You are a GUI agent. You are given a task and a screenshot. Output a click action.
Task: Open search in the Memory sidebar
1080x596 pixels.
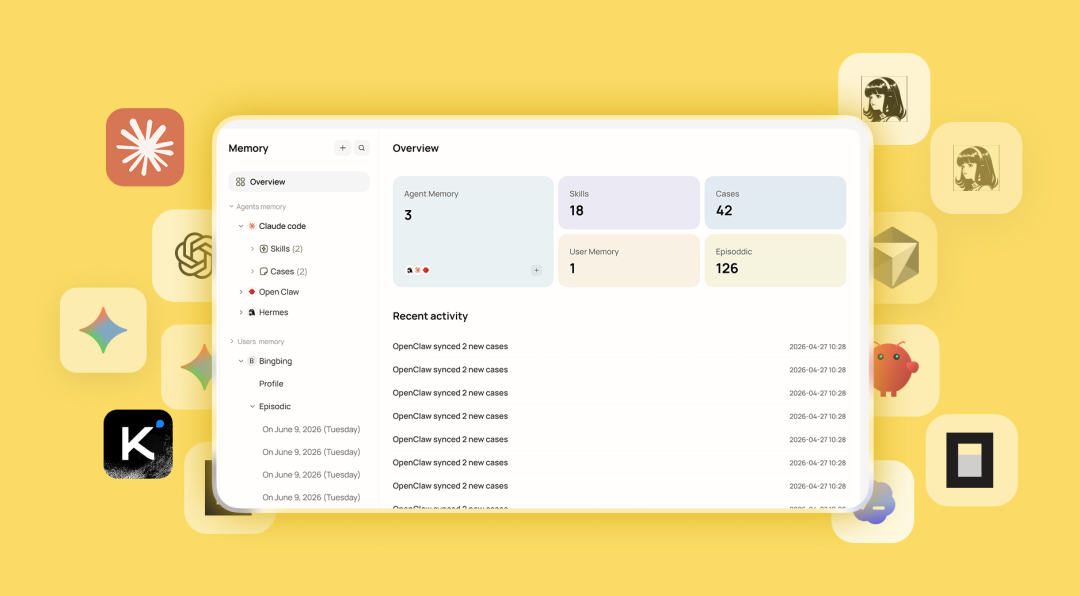click(362, 148)
